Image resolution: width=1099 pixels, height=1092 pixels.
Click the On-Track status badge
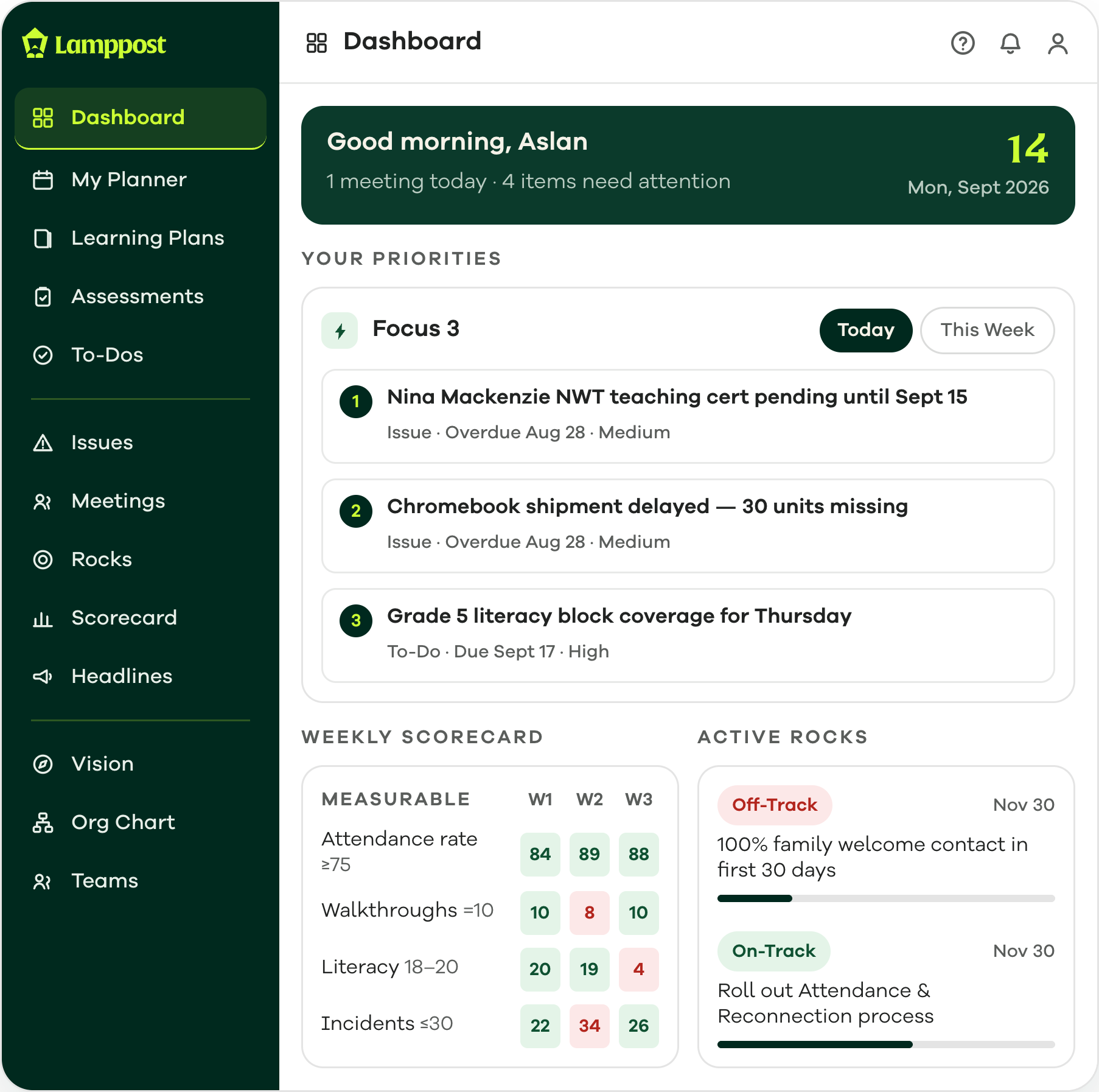(x=773, y=951)
